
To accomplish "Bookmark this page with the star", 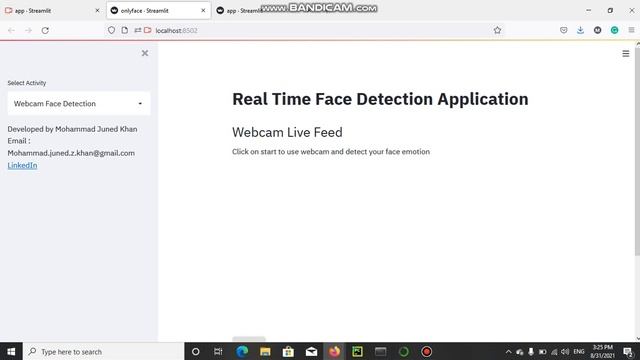I will coord(497,30).
